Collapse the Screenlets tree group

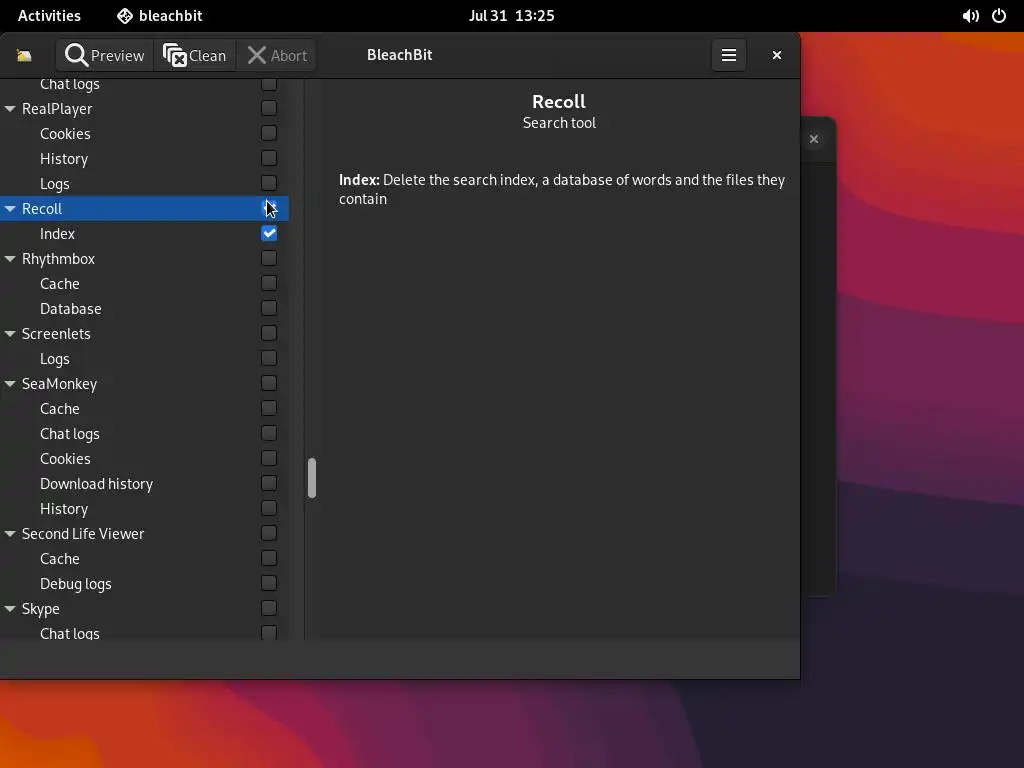click(x=10, y=334)
